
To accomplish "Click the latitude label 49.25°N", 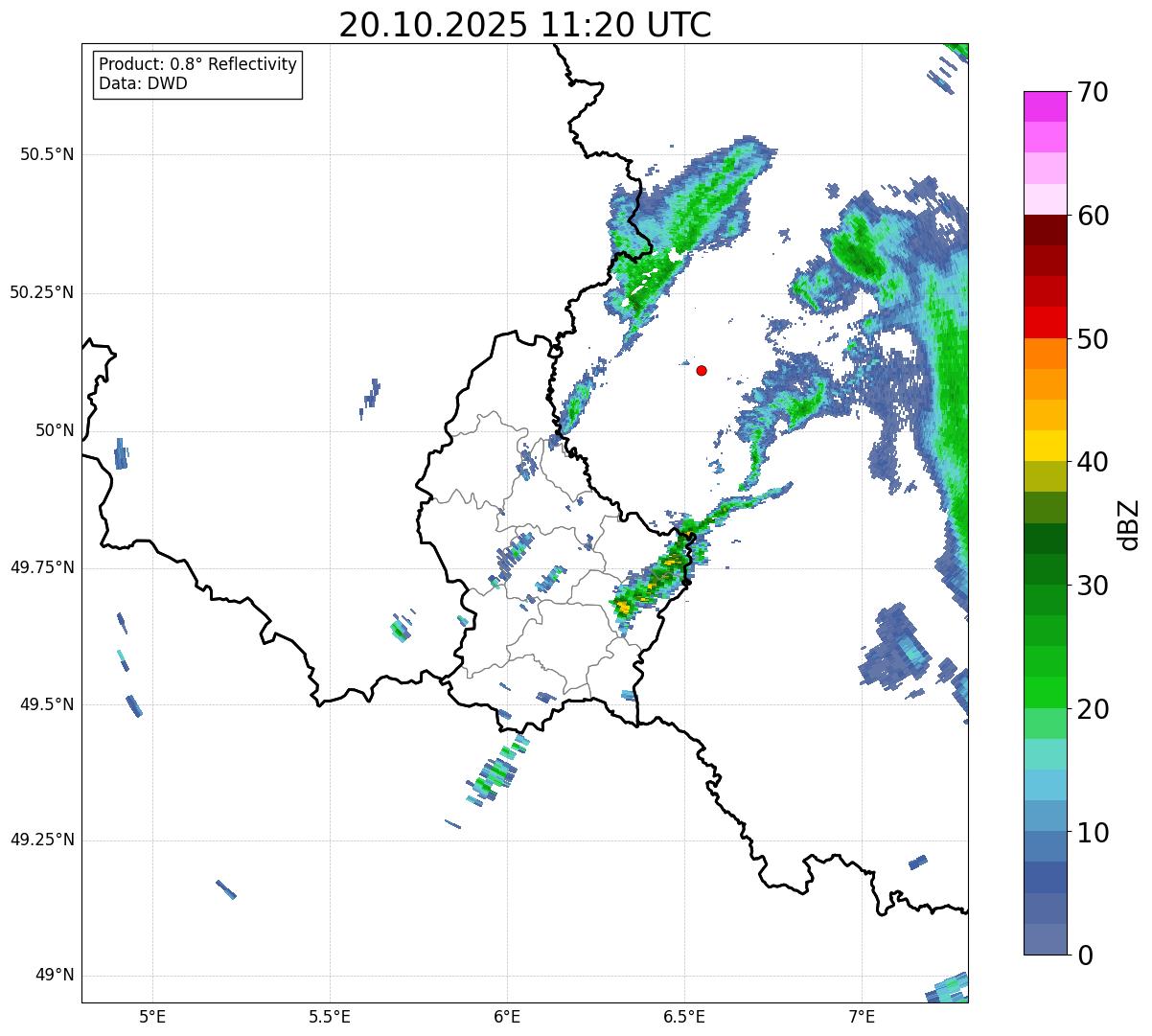I will (42, 840).
